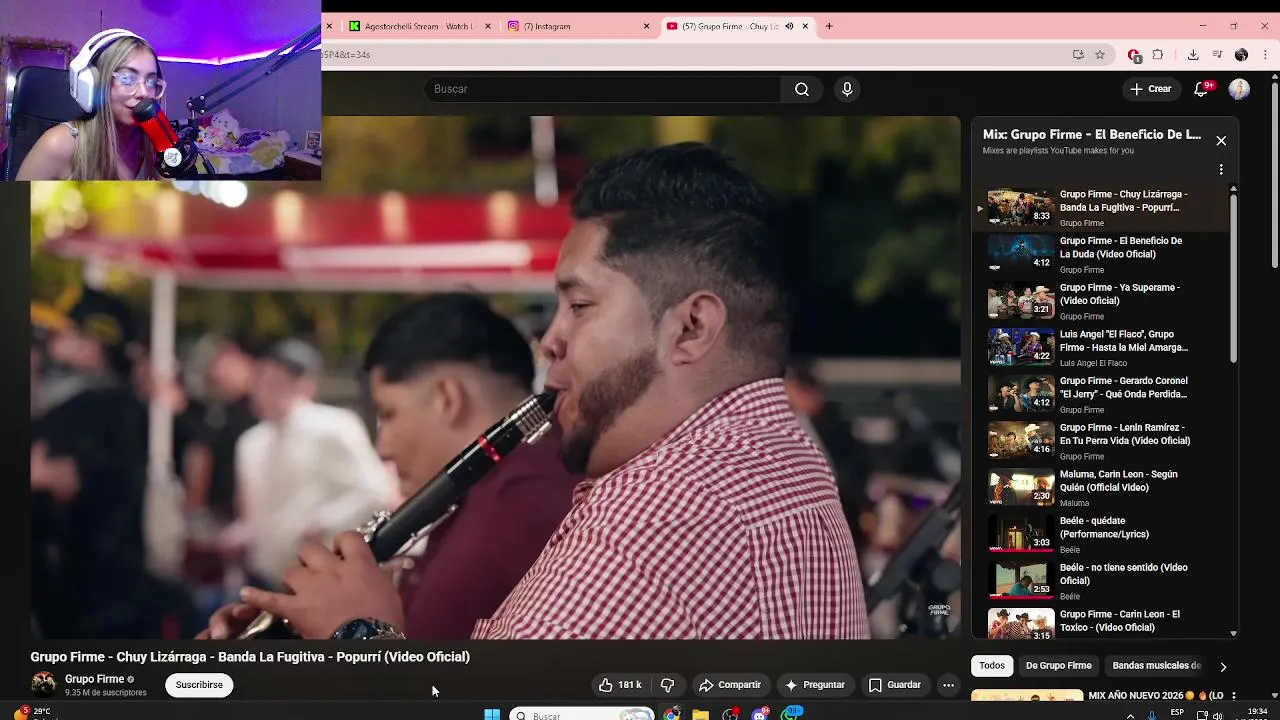The image size is (1280, 720).
Task: Open WhatsApp from the taskbar
Action: [x=792, y=714]
